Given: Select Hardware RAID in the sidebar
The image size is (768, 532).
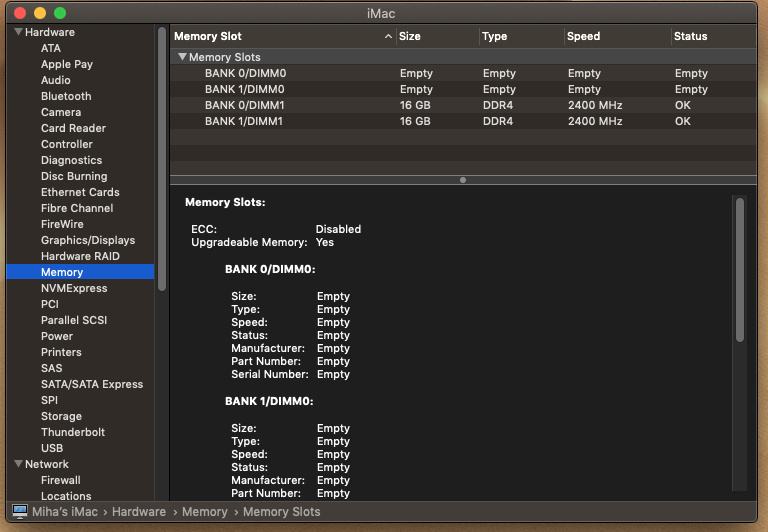Looking at the screenshot, I should (80, 256).
